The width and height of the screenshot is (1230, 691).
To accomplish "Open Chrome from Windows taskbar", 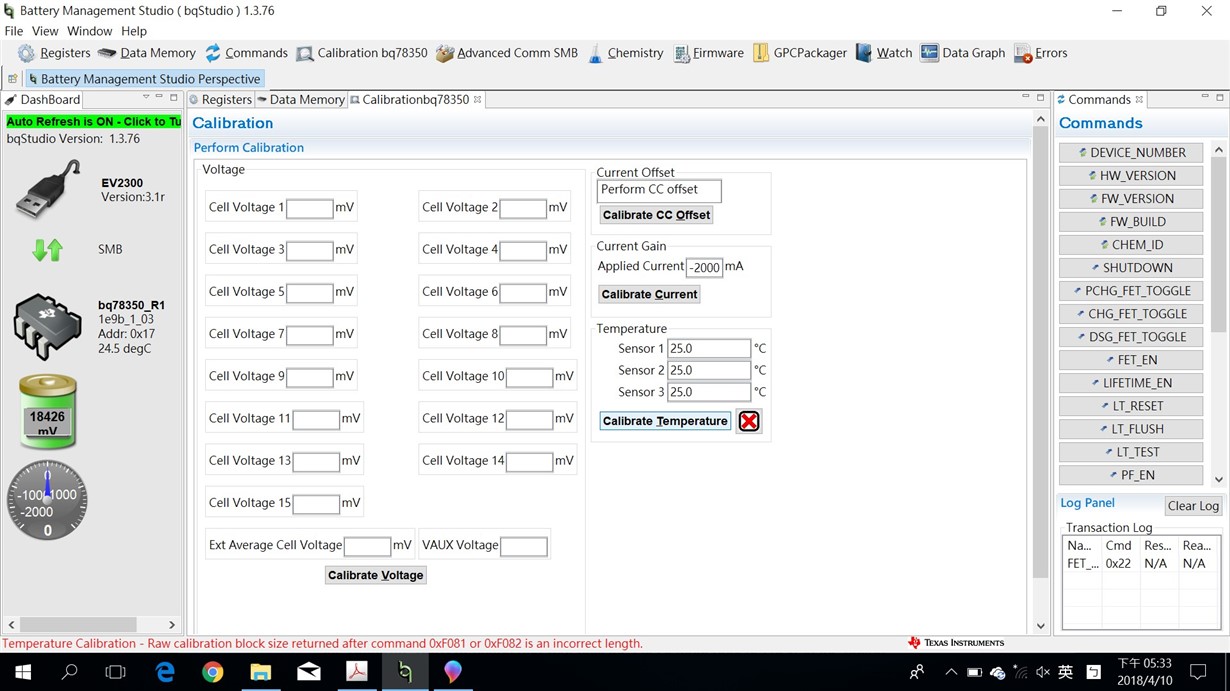I will click(212, 672).
